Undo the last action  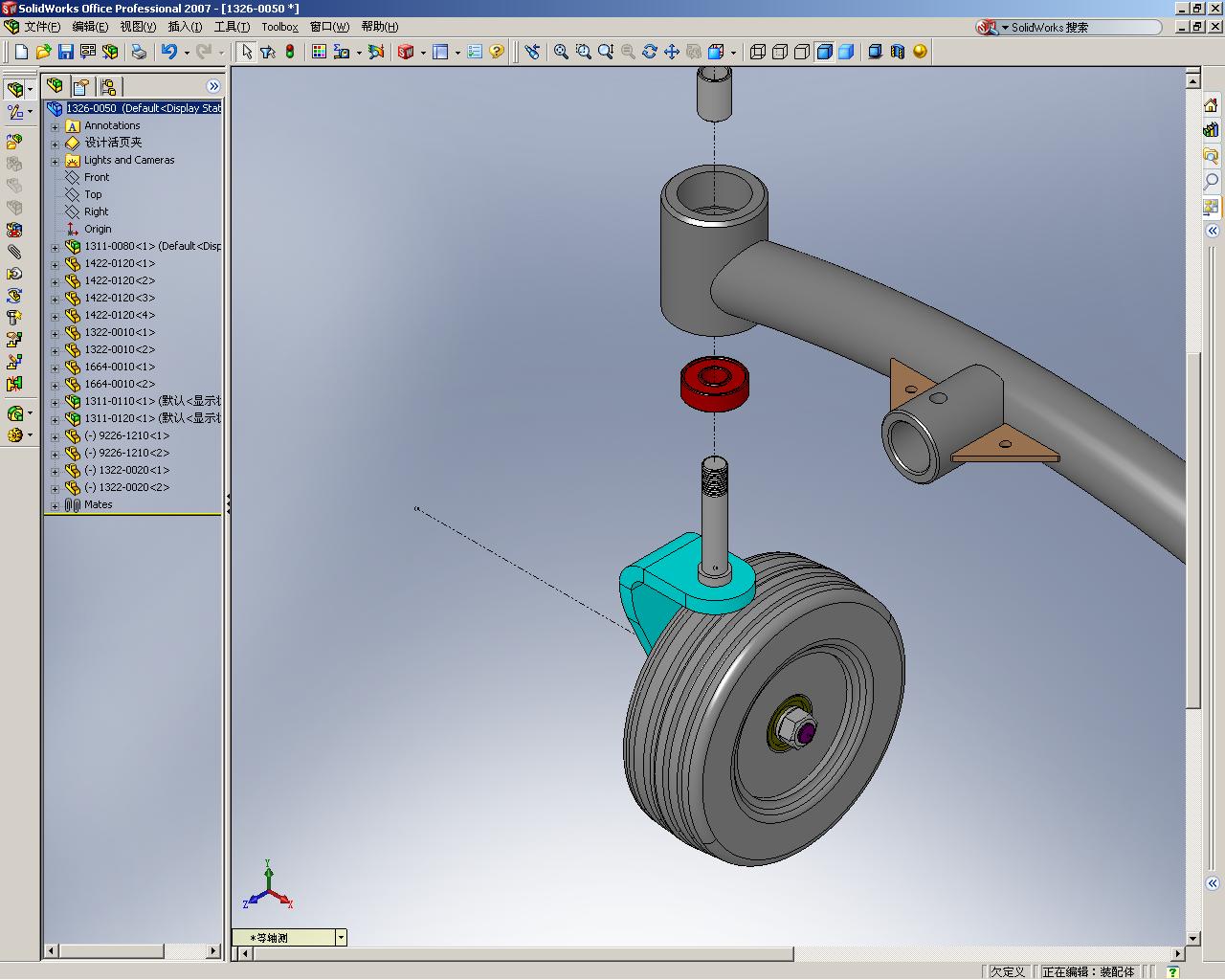[169, 52]
